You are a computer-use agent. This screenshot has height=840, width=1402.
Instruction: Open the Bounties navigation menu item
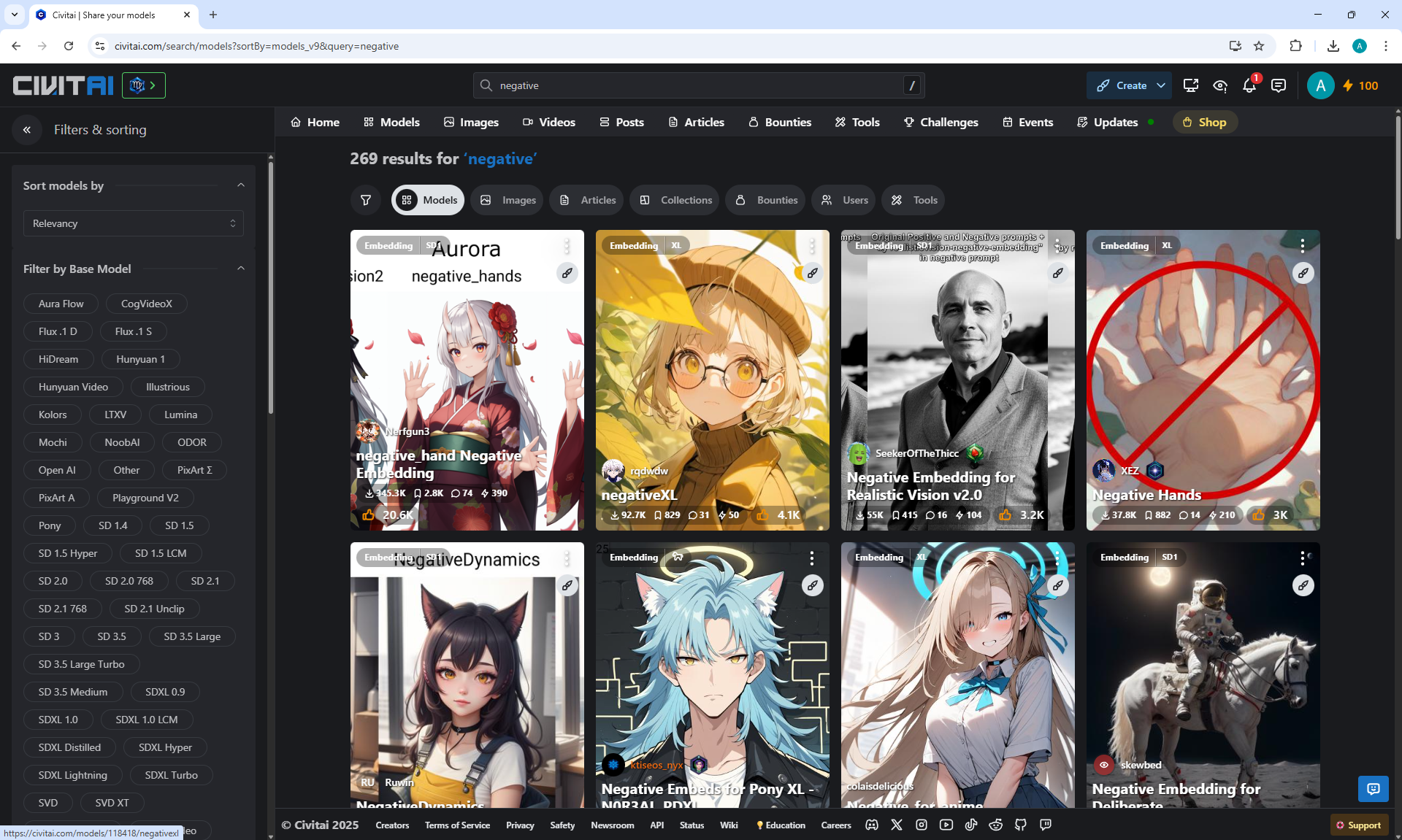point(780,122)
